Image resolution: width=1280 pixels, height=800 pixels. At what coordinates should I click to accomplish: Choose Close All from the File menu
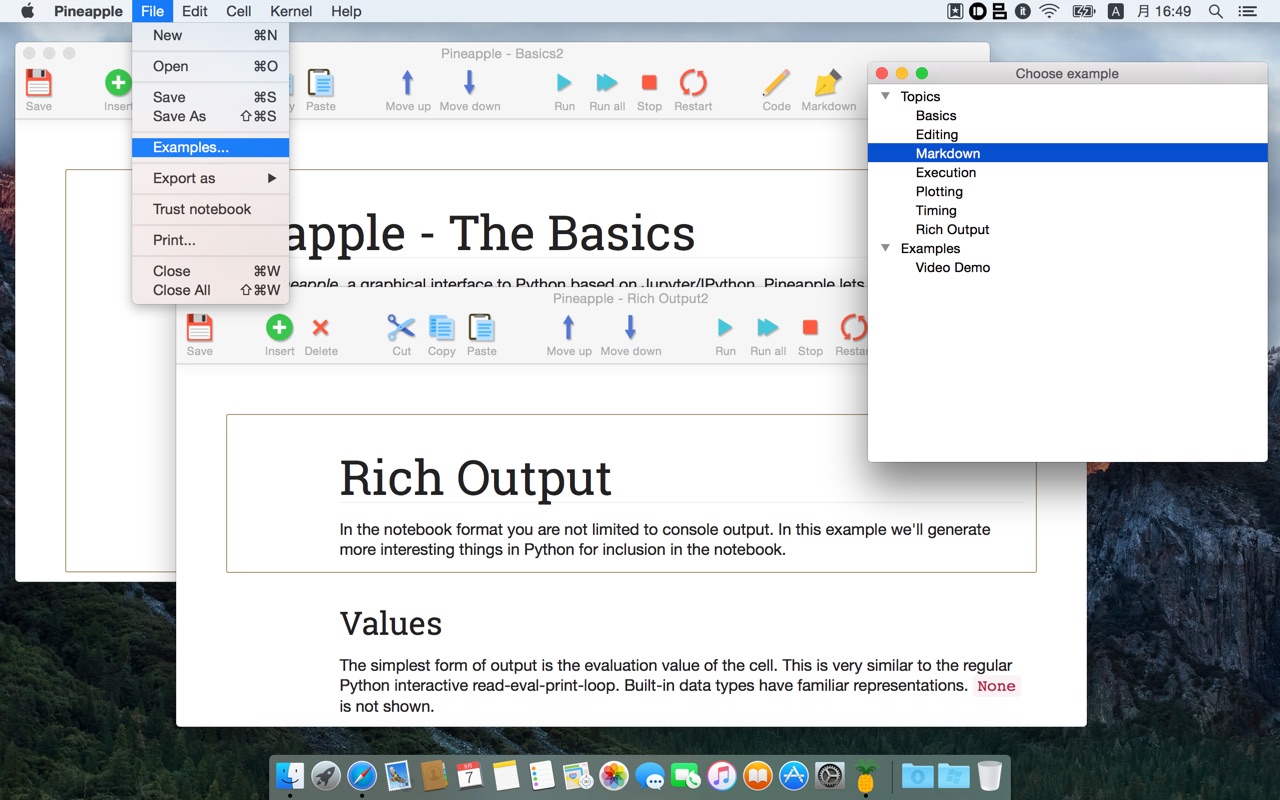click(x=210, y=290)
